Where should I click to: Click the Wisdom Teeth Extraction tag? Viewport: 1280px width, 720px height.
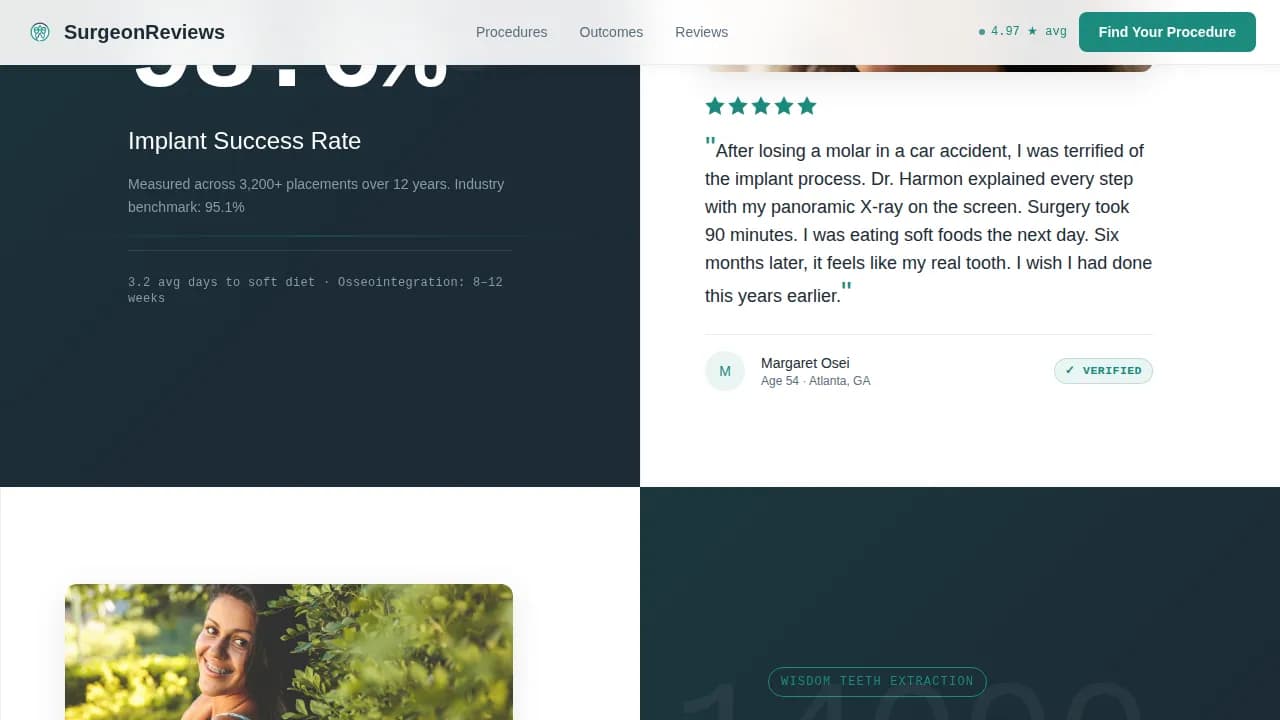click(877, 681)
